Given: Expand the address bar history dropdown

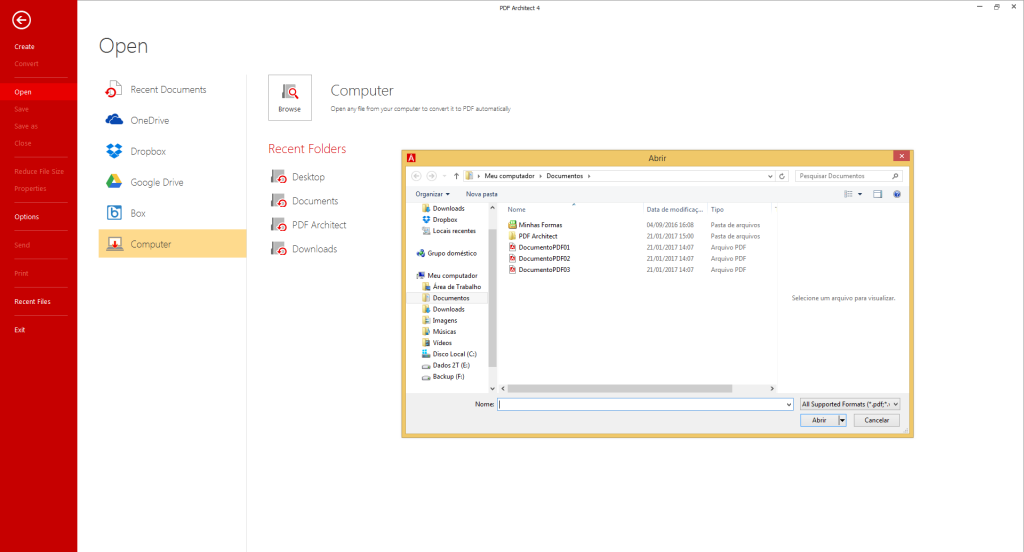Looking at the screenshot, I should tap(770, 176).
